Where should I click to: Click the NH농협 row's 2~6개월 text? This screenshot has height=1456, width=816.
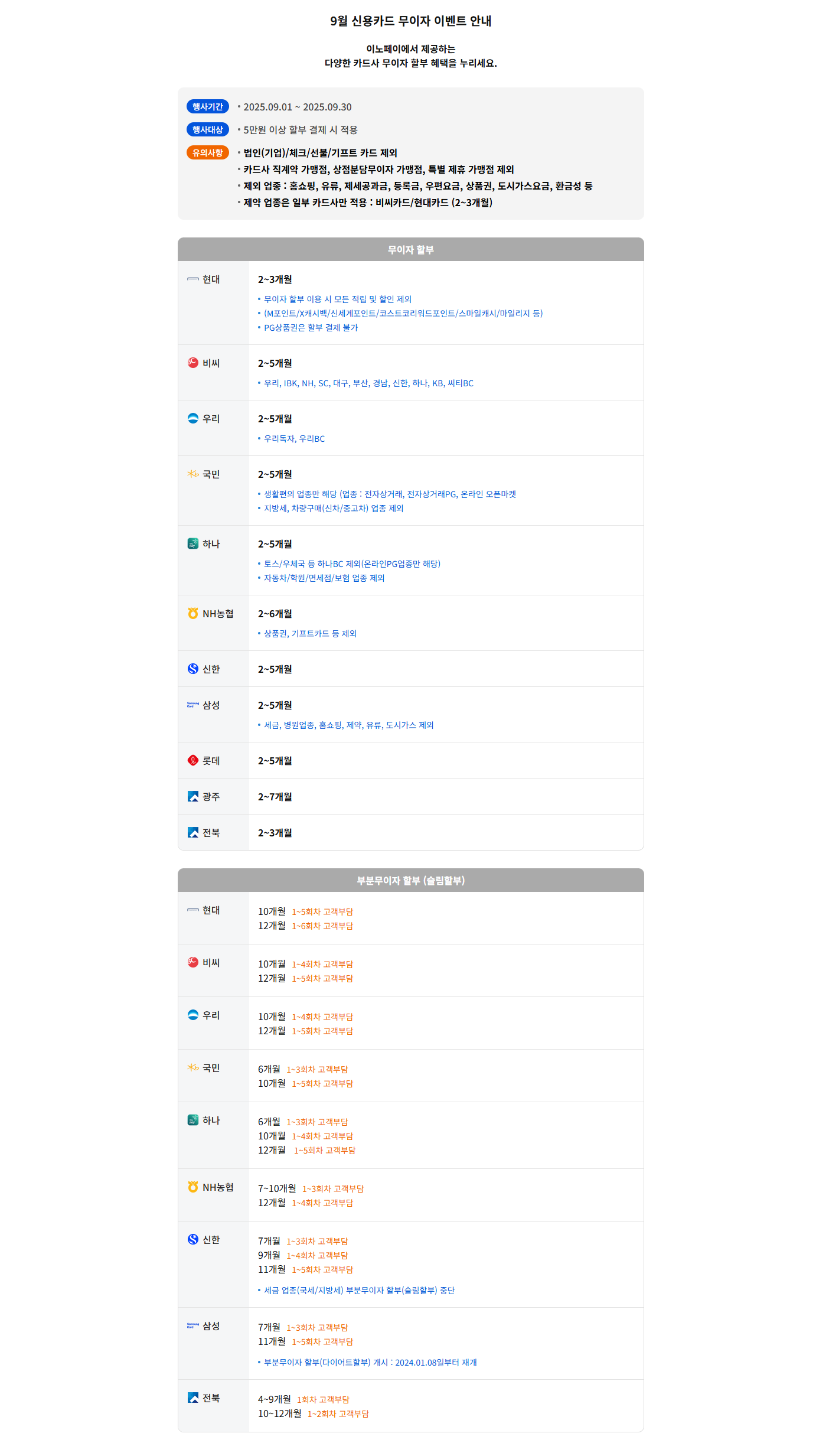pos(275,614)
